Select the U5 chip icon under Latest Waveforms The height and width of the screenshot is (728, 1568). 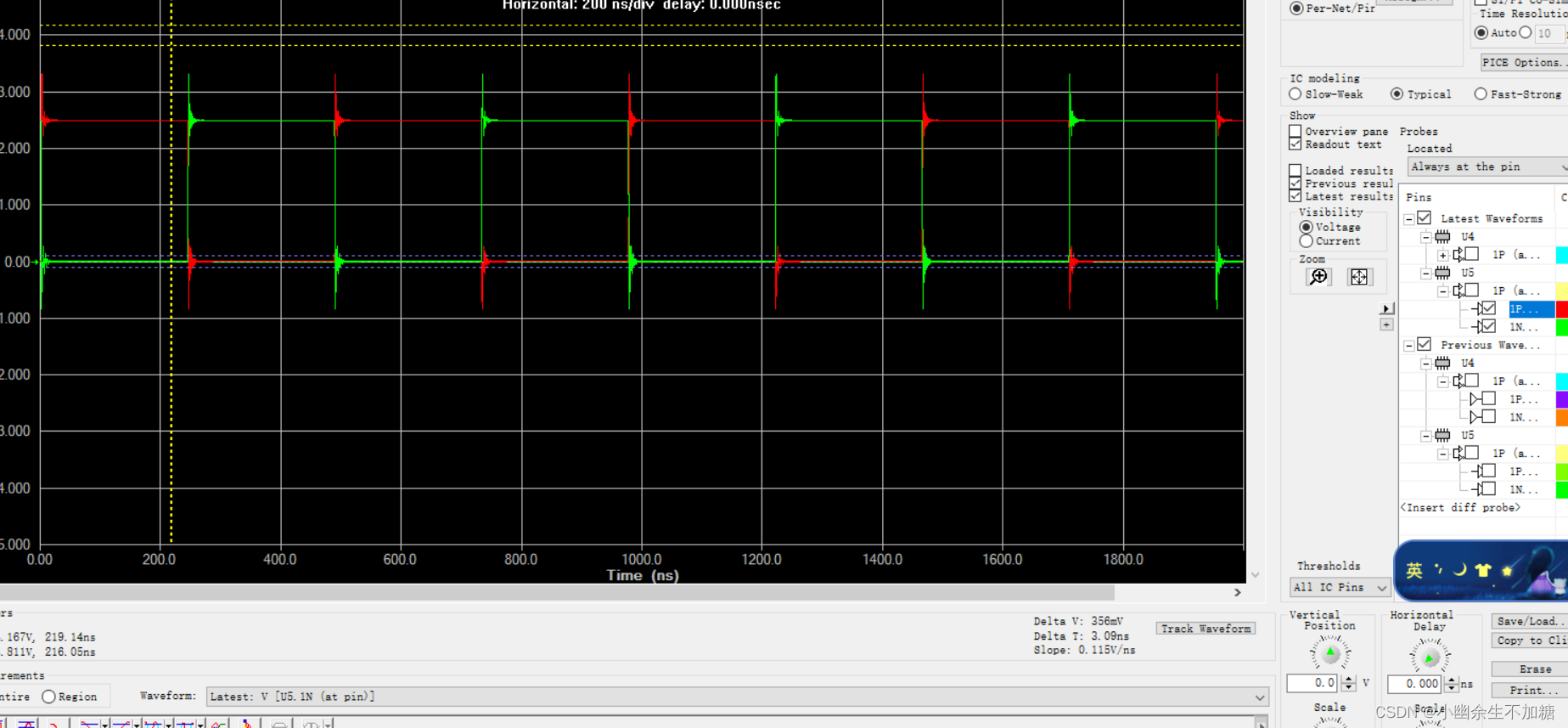pos(1442,273)
